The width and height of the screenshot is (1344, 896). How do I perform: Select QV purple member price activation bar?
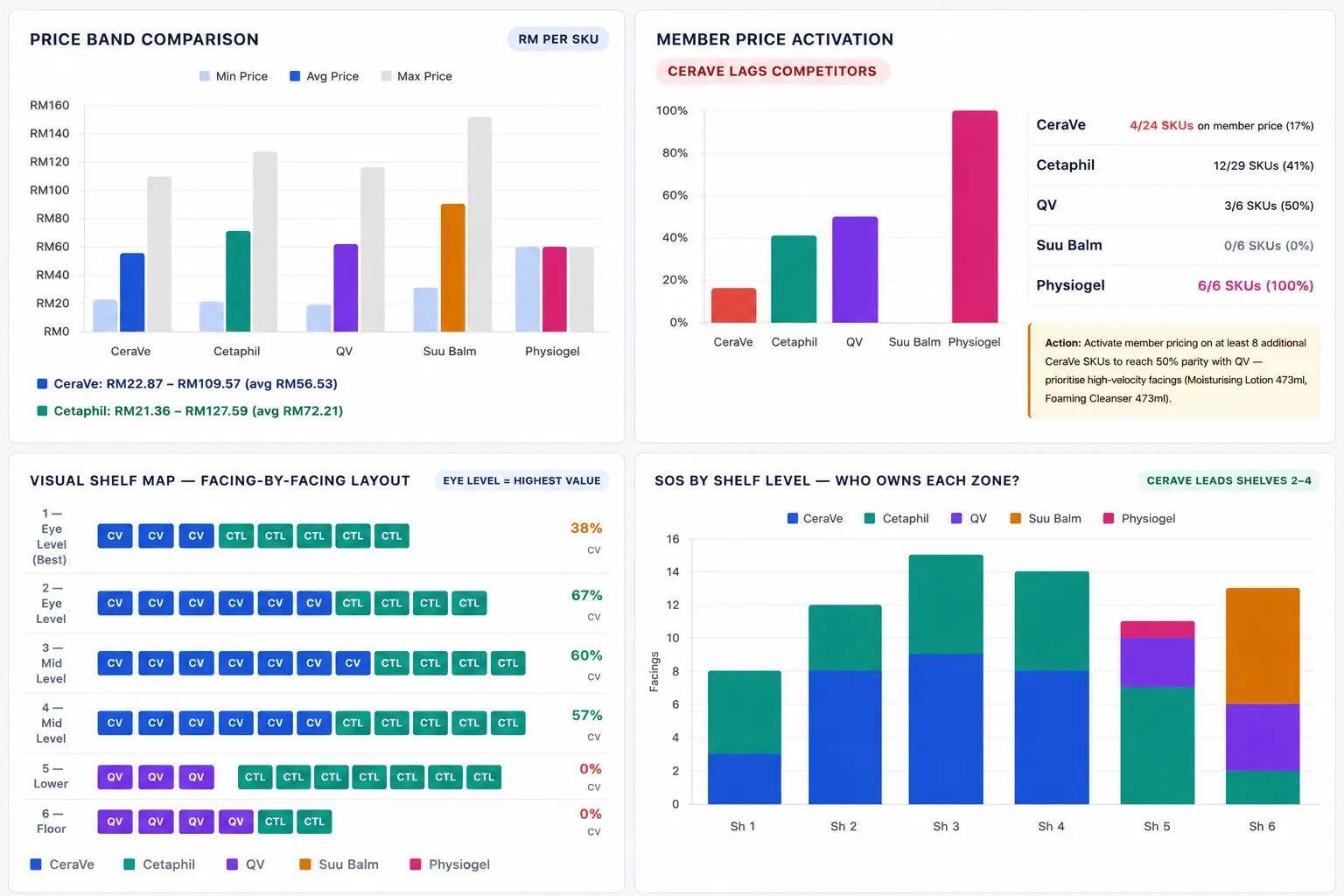pos(855,269)
